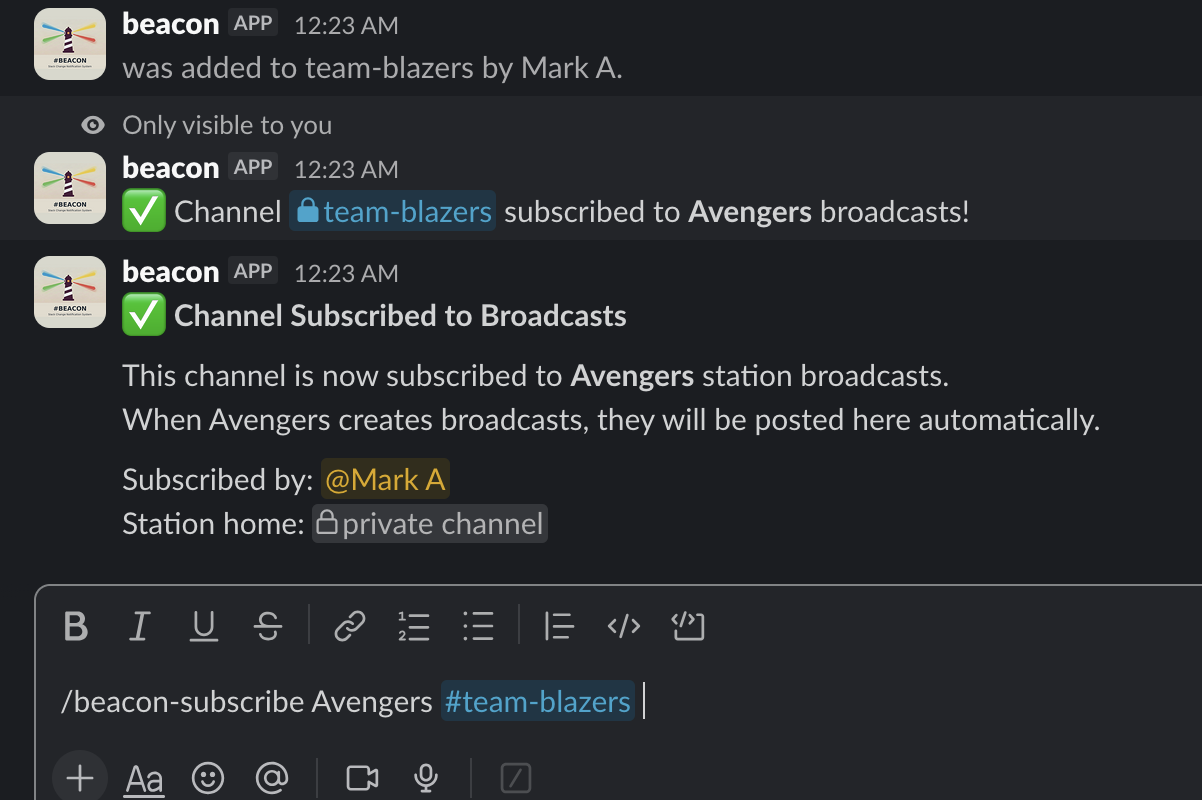The image size is (1202, 800).
Task: Select the strikethrough formatting icon
Action: [269, 627]
